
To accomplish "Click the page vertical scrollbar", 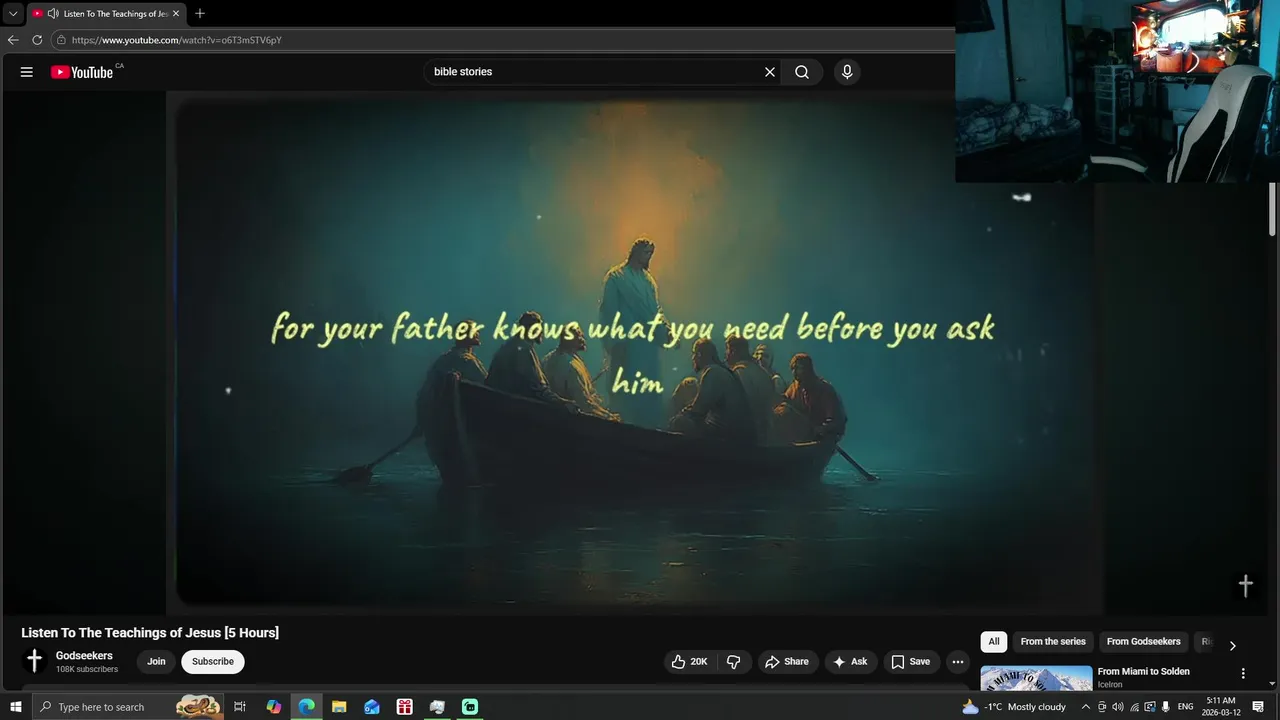I will click(1273, 210).
